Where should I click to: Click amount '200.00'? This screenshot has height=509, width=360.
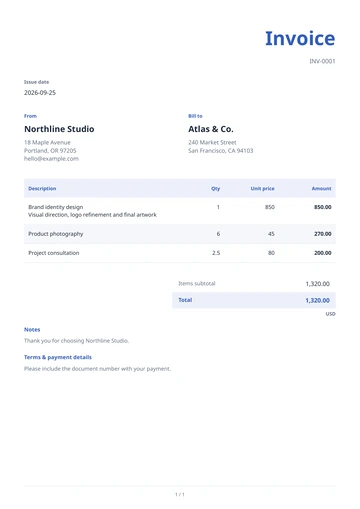323,253
